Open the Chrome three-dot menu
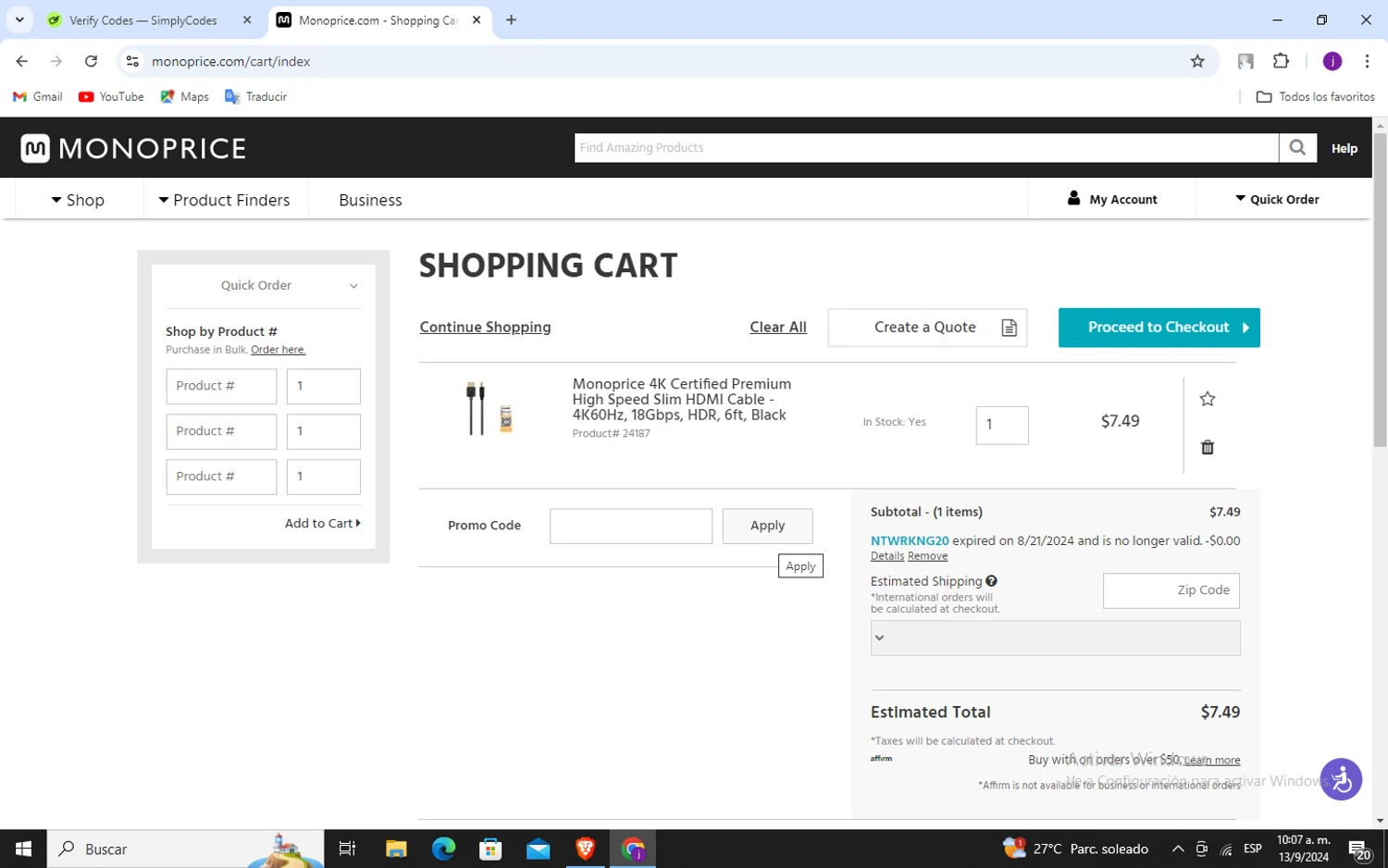Image resolution: width=1388 pixels, height=868 pixels. 1367,61
